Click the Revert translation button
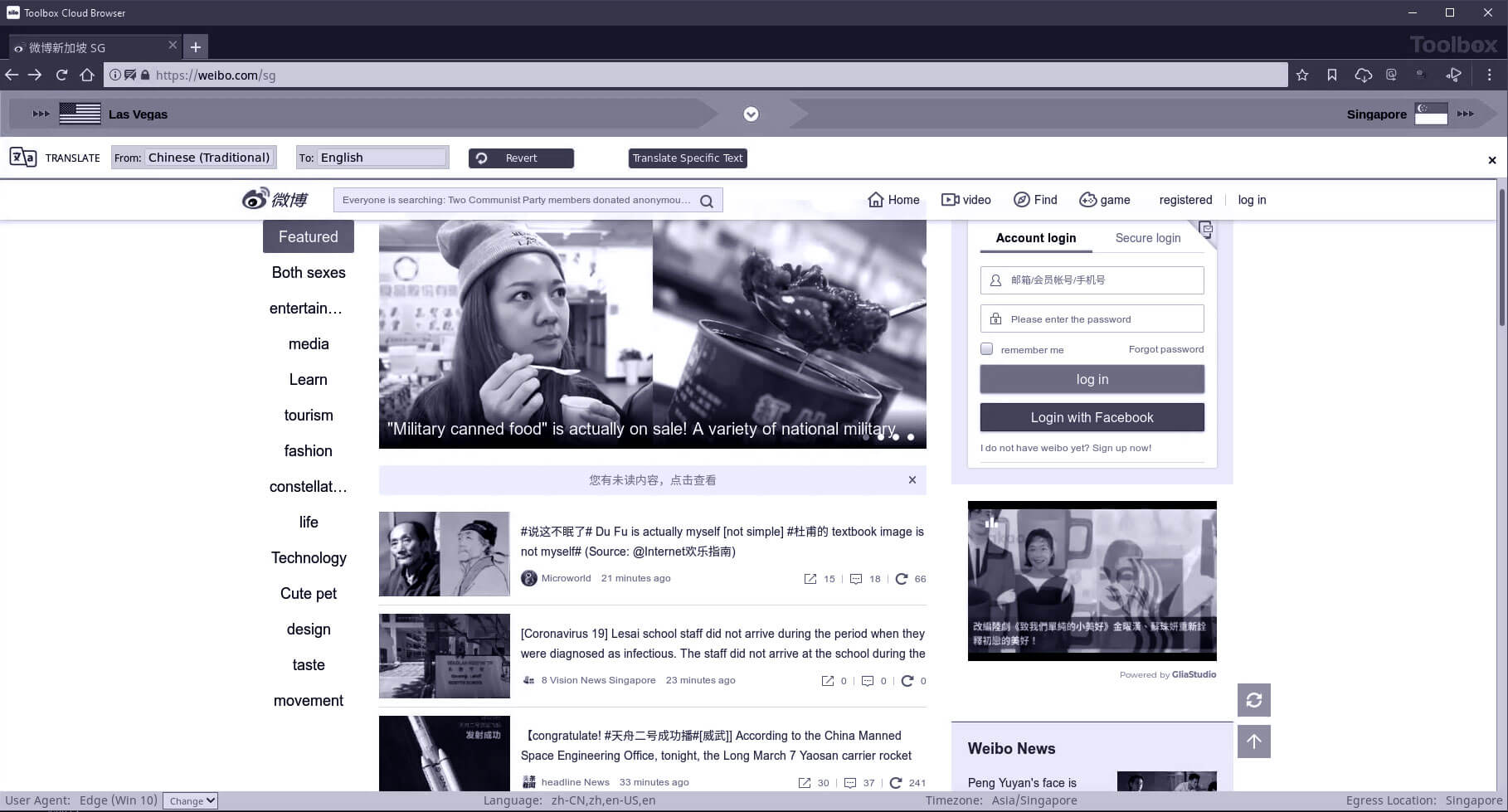Viewport: 1508px width, 812px height. (x=521, y=158)
